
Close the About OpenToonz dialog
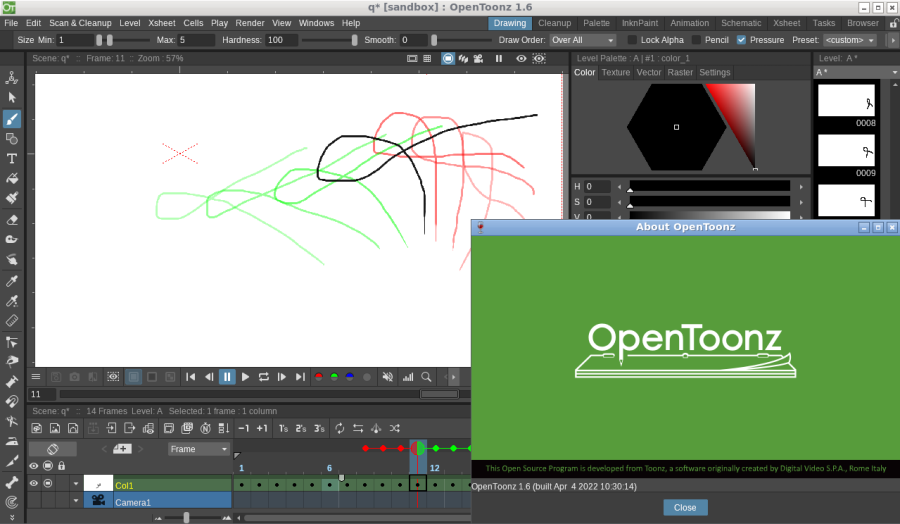click(x=685, y=507)
